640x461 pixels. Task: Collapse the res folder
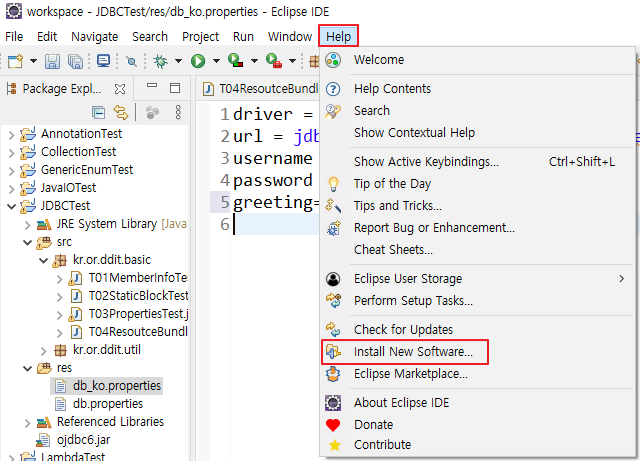tap(27, 368)
